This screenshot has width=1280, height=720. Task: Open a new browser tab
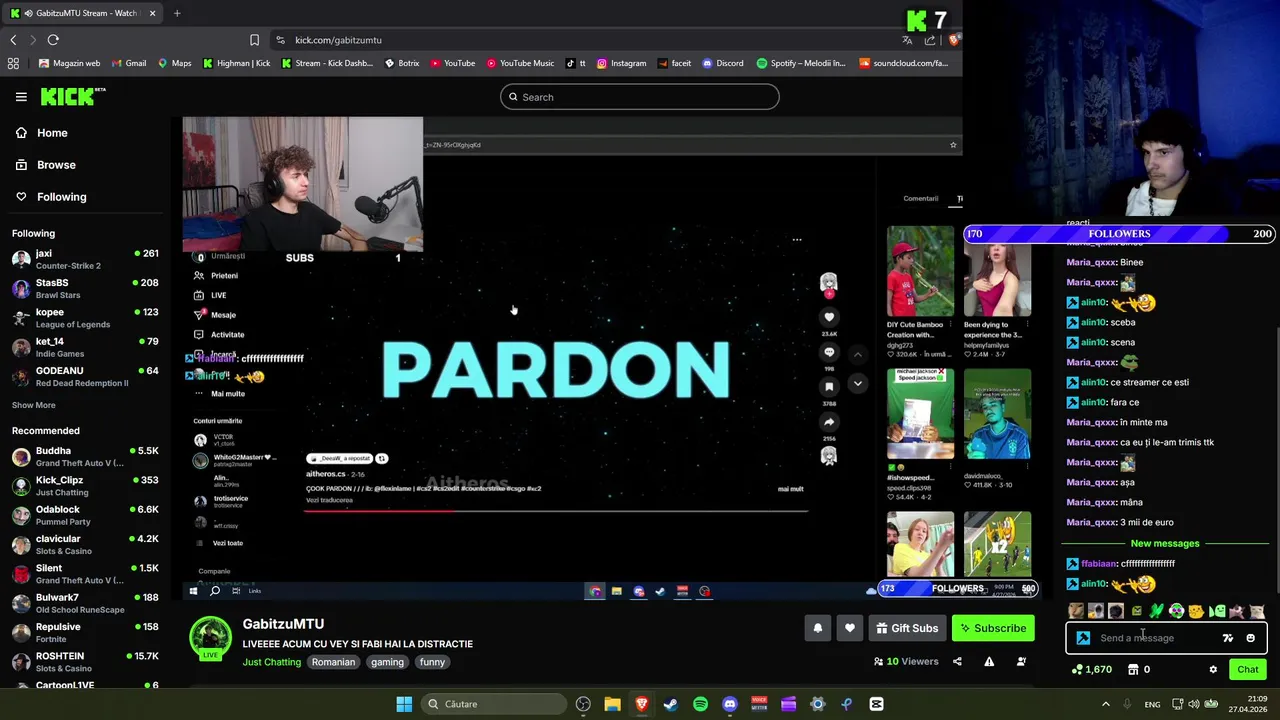pyautogui.click(x=177, y=13)
